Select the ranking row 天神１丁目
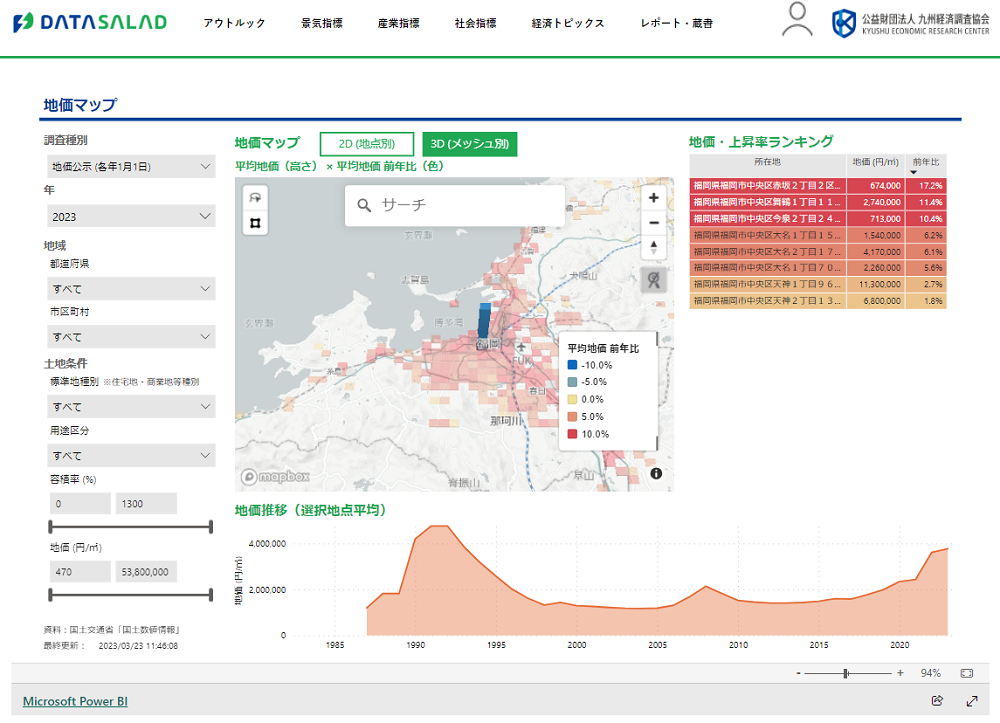Viewport: 1000px width, 723px height. [818, 284]
